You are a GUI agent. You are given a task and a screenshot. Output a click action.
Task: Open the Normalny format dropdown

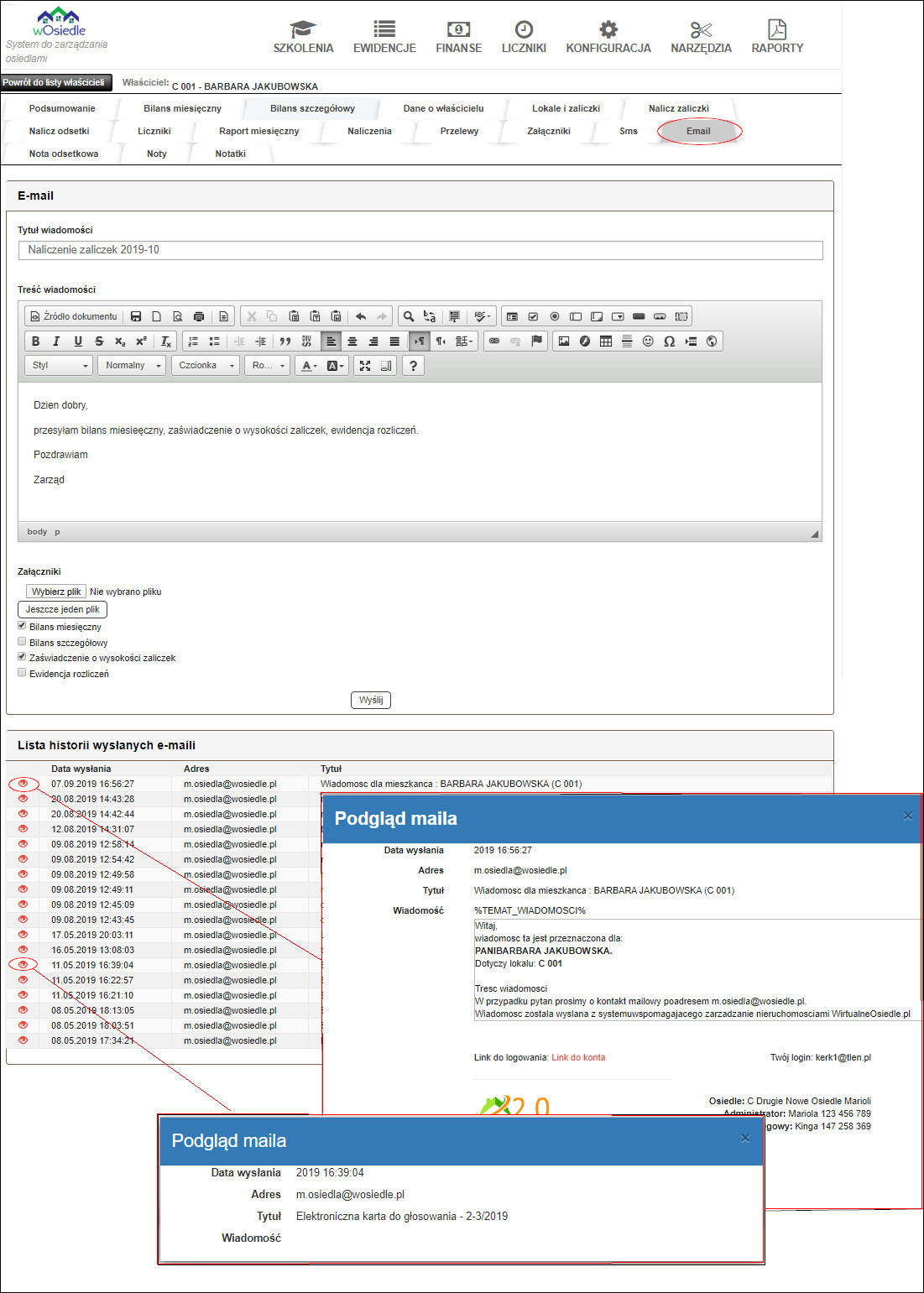pyautogui.click(x=132, y=366)
